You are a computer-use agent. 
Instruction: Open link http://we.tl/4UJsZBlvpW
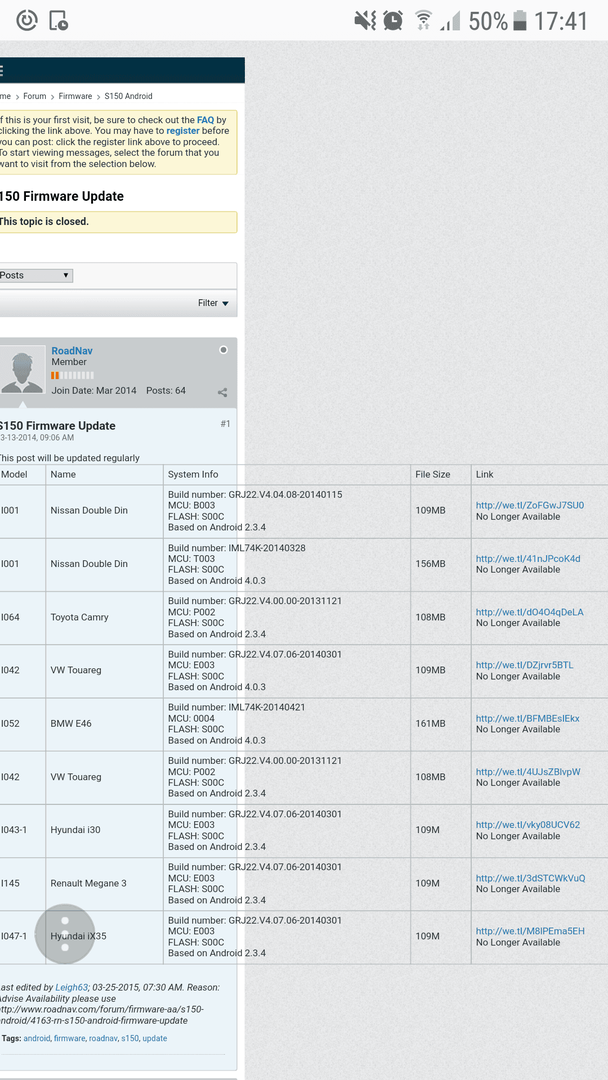528,772
